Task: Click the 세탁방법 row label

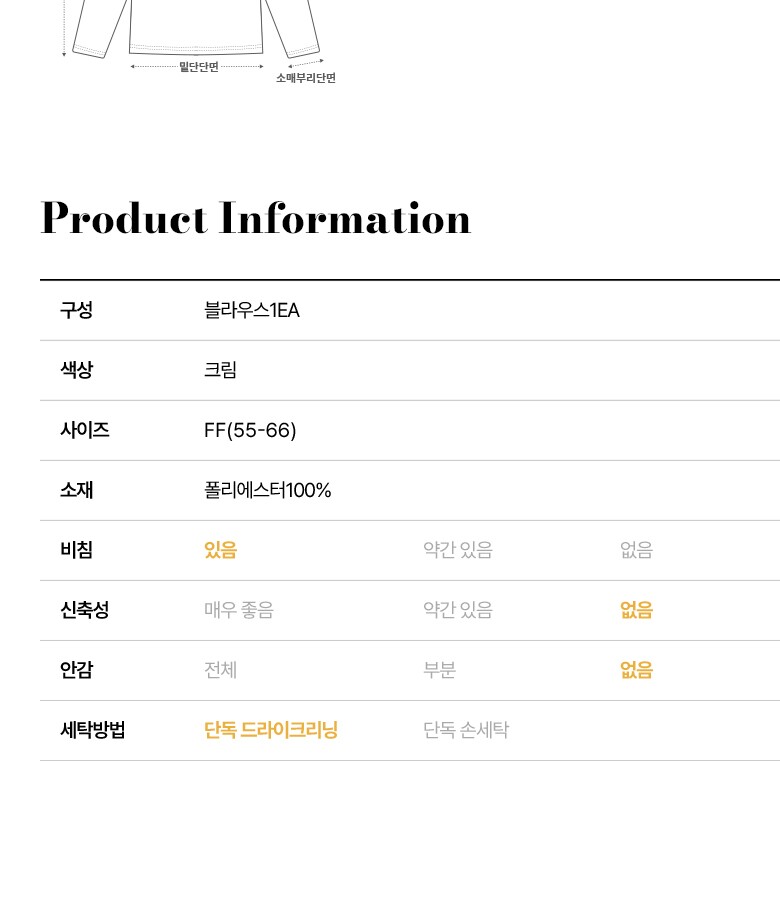Action: coord(92,730)
